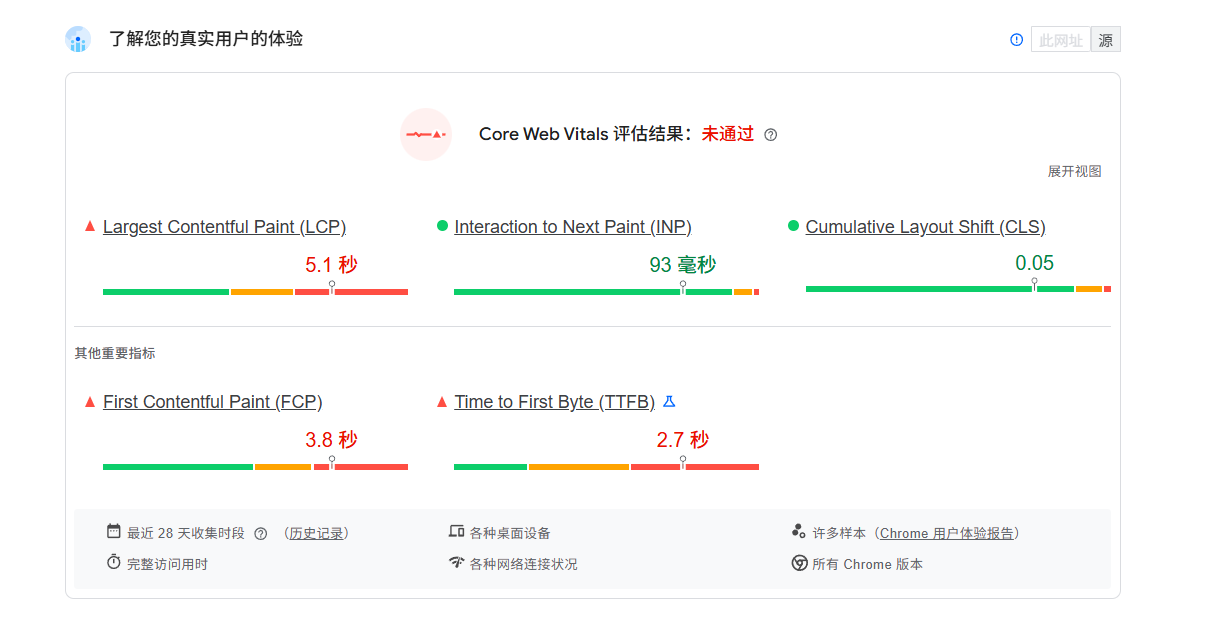Switch to the 源 view

(1105, 39)
